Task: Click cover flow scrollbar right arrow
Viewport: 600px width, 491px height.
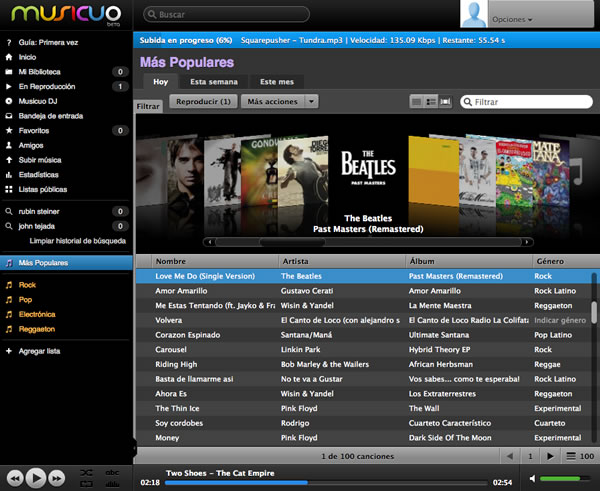Action: 527,242
